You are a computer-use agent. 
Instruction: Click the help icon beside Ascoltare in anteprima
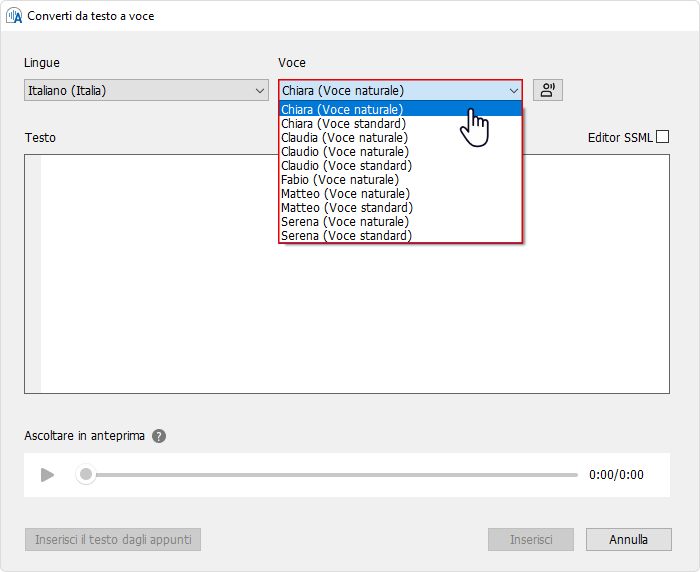coord(159,436)
